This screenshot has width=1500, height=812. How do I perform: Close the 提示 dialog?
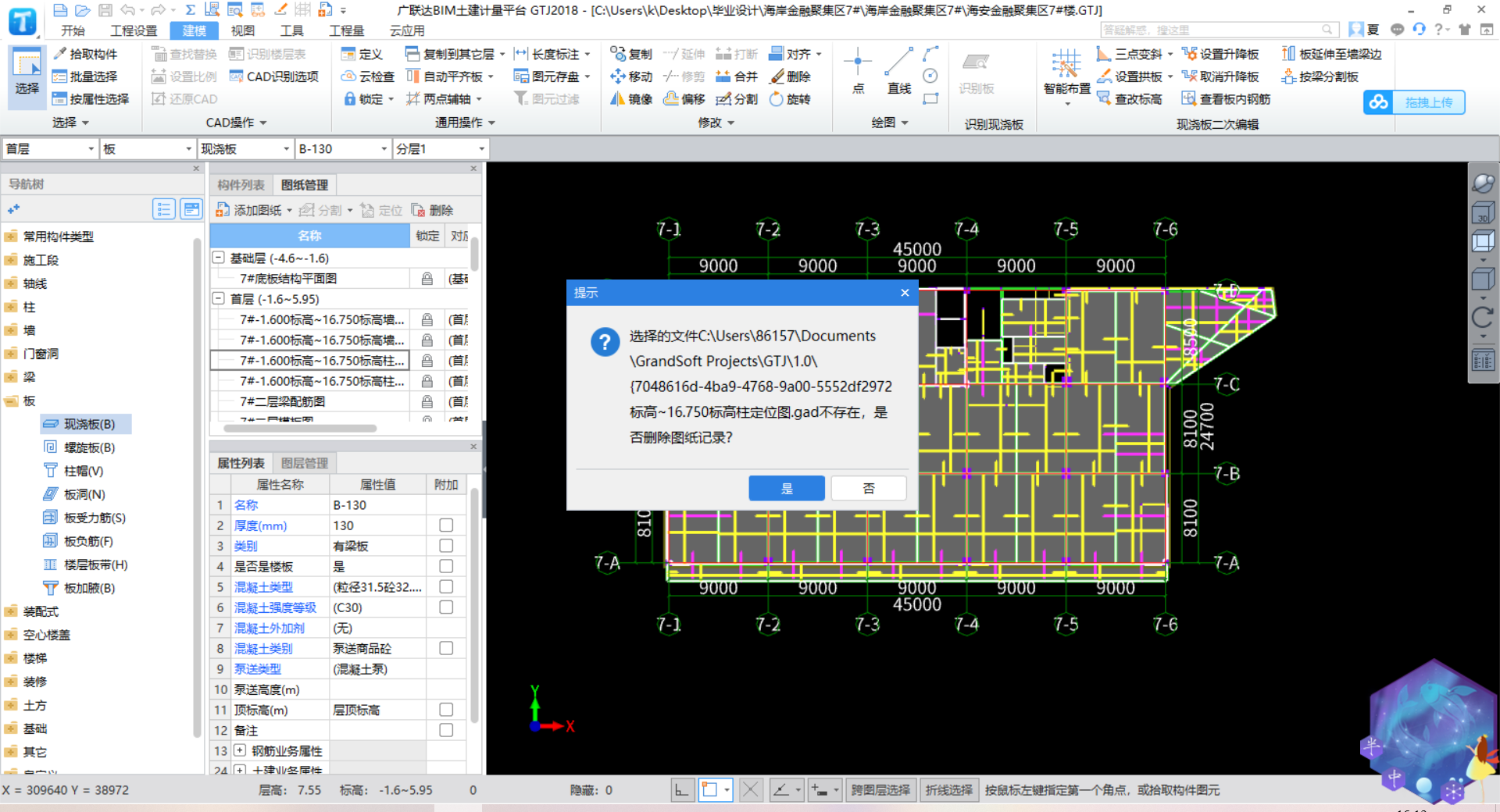(905, 293)
